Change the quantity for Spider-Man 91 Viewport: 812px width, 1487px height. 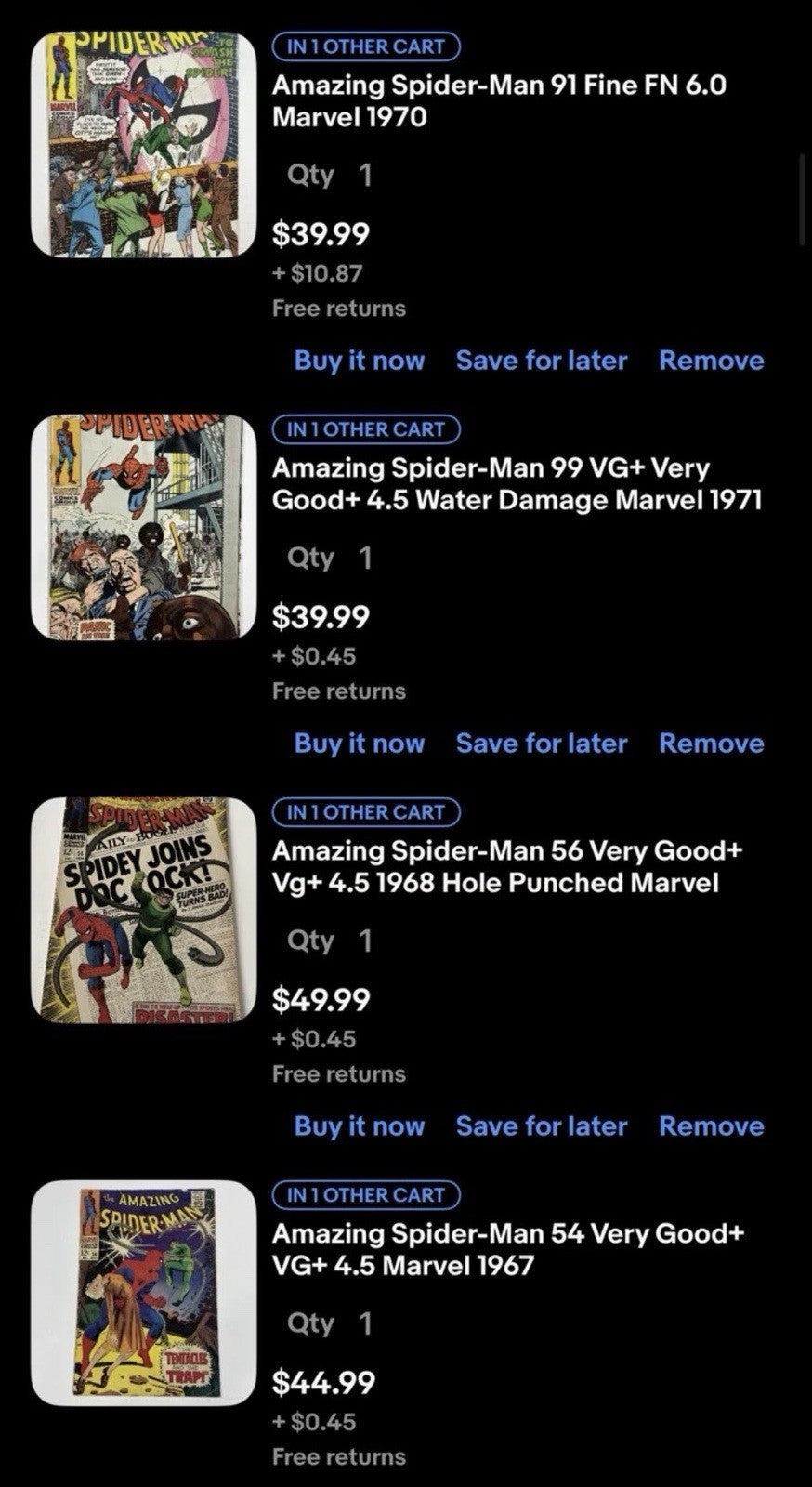click(x=331, y=175)
